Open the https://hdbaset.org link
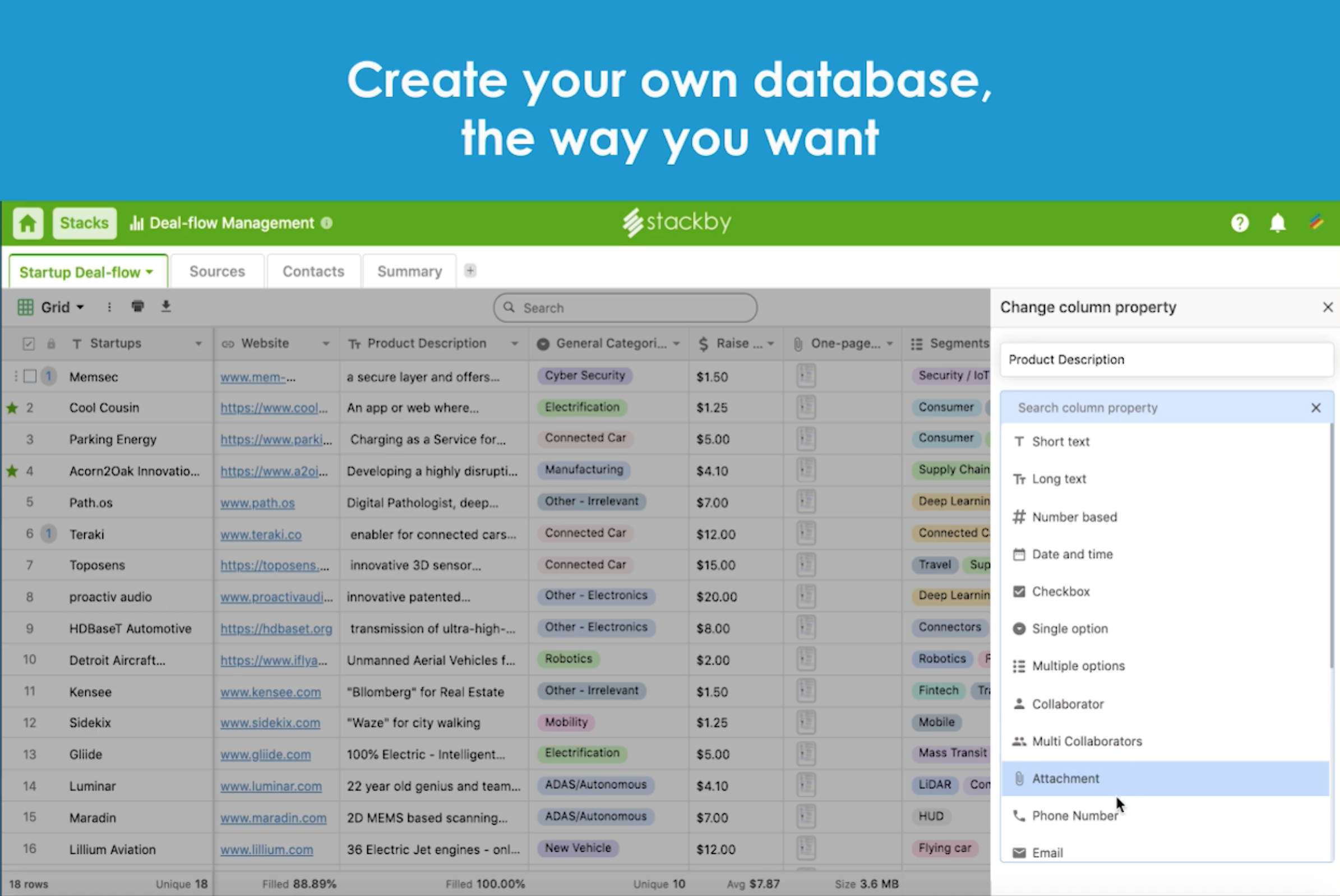 pyautogui.click(x=276, y=629)
